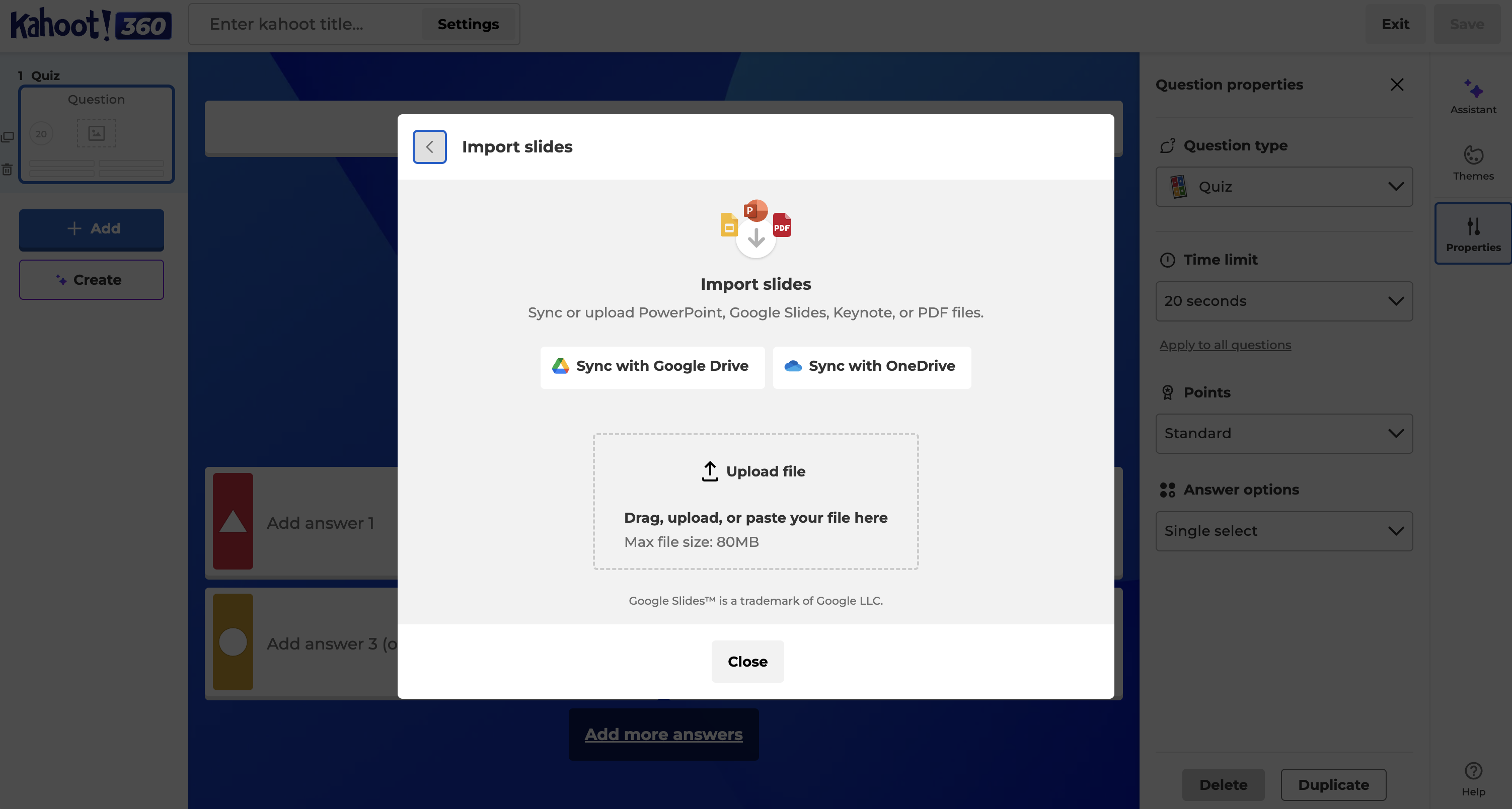Image resolution: width=1512 pixels, height=809 pixels.
Task: Click the medal icon beside Points
Action: [1167, 392]
